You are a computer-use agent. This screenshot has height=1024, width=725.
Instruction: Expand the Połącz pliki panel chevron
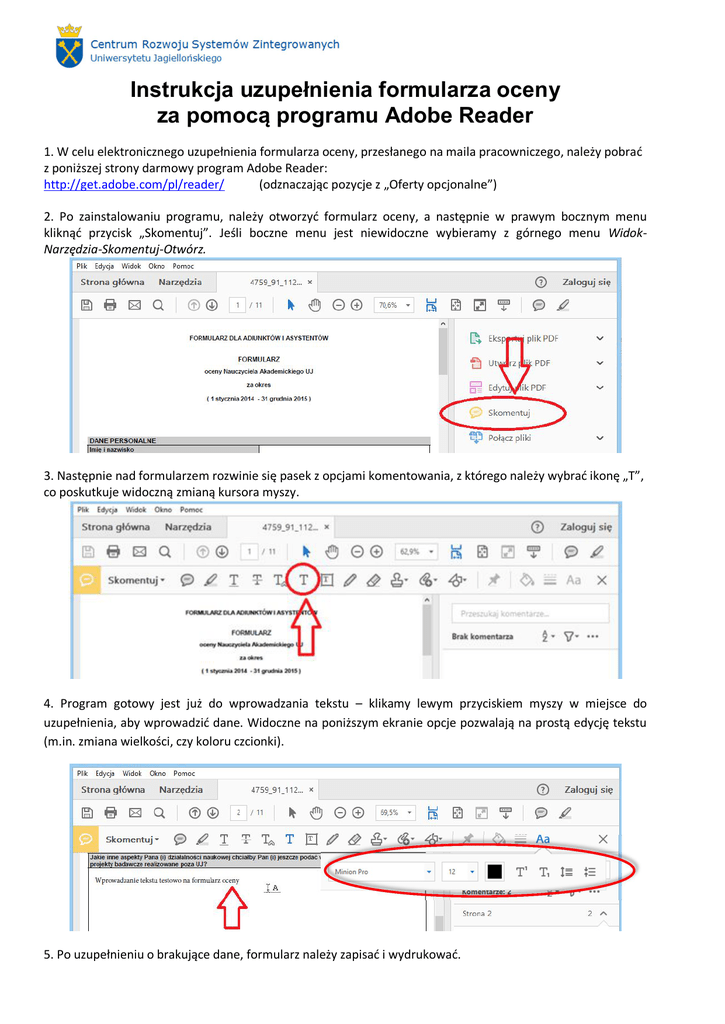tap(599, 437)
